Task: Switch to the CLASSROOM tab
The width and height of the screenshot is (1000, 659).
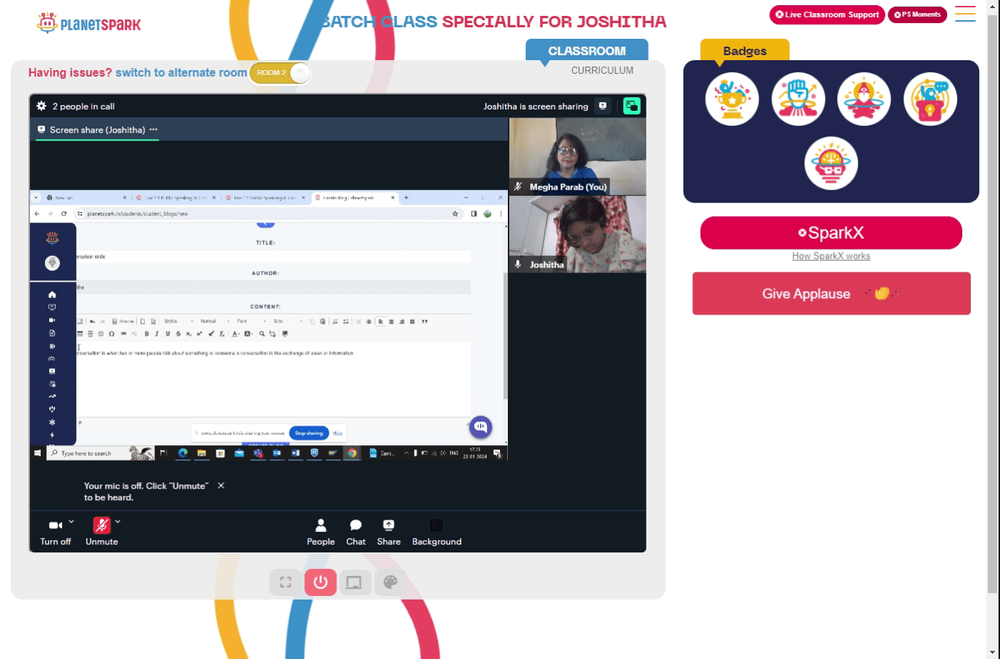Action: click(x=587, y=50)
